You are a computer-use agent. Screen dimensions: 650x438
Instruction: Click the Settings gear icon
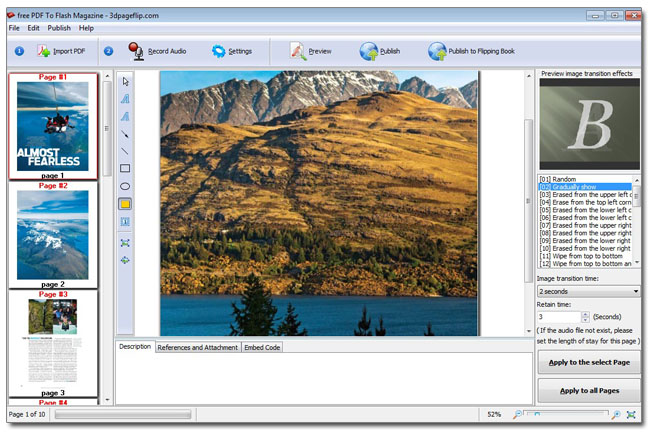click(x=218, y=51)
